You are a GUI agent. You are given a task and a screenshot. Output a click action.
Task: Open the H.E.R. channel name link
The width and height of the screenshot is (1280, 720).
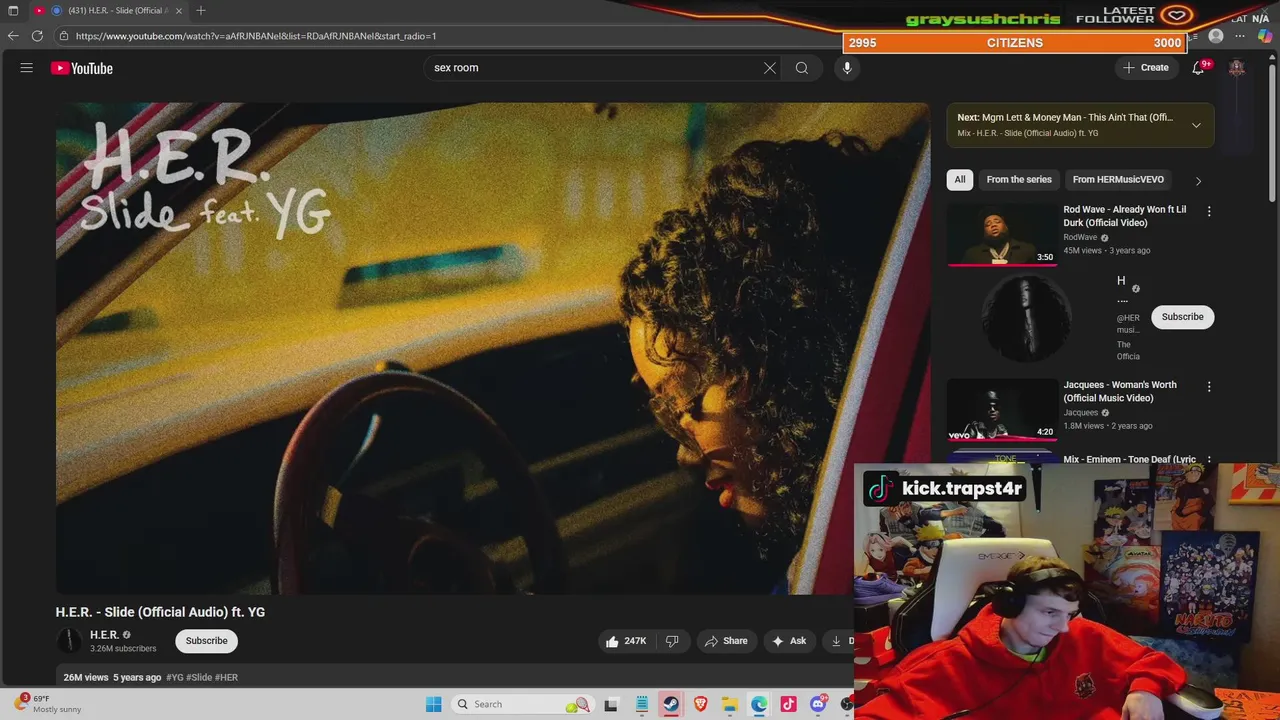click(x=104, y=635)
